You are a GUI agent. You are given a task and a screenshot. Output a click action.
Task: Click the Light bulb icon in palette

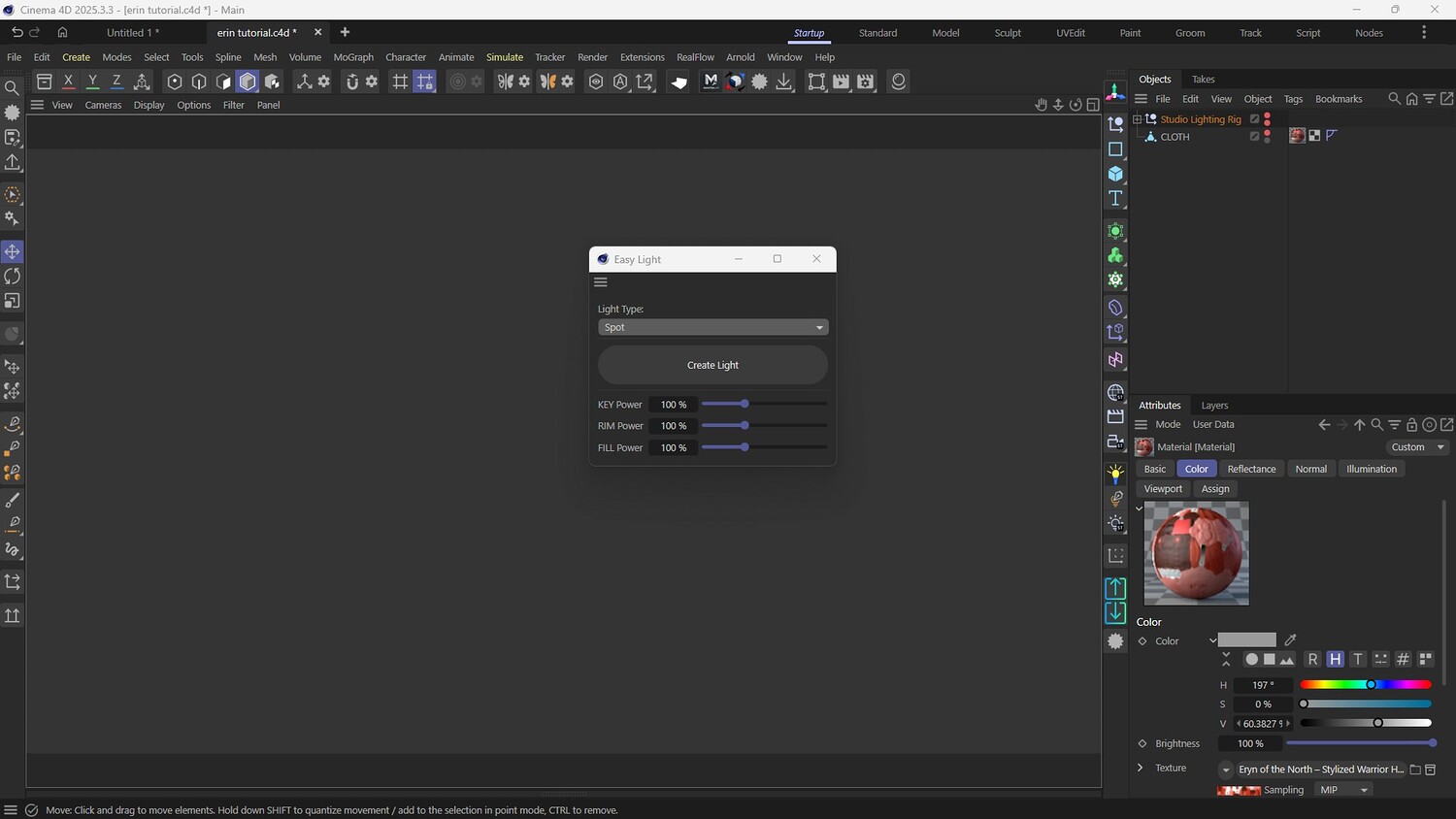pyautogui.click(x=1116, y=474)
